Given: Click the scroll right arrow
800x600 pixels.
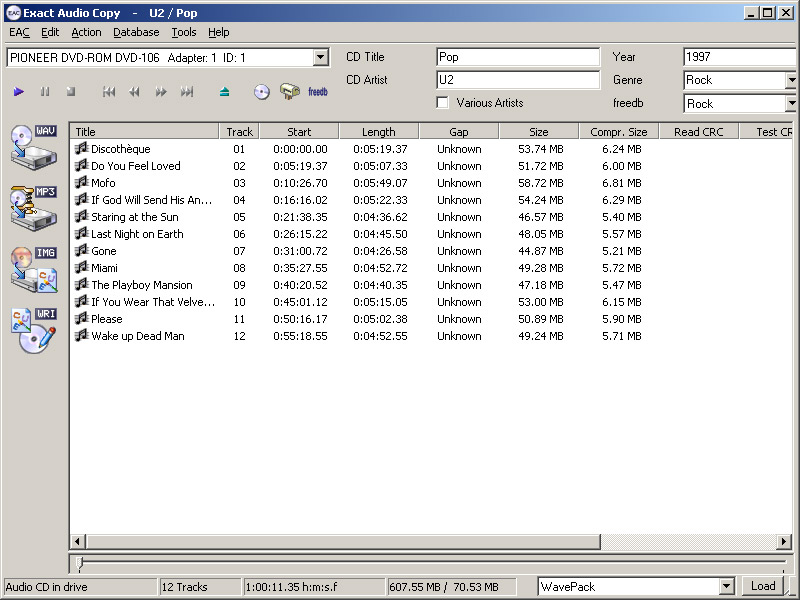Looking at the screenshot, I should point(784,541).
